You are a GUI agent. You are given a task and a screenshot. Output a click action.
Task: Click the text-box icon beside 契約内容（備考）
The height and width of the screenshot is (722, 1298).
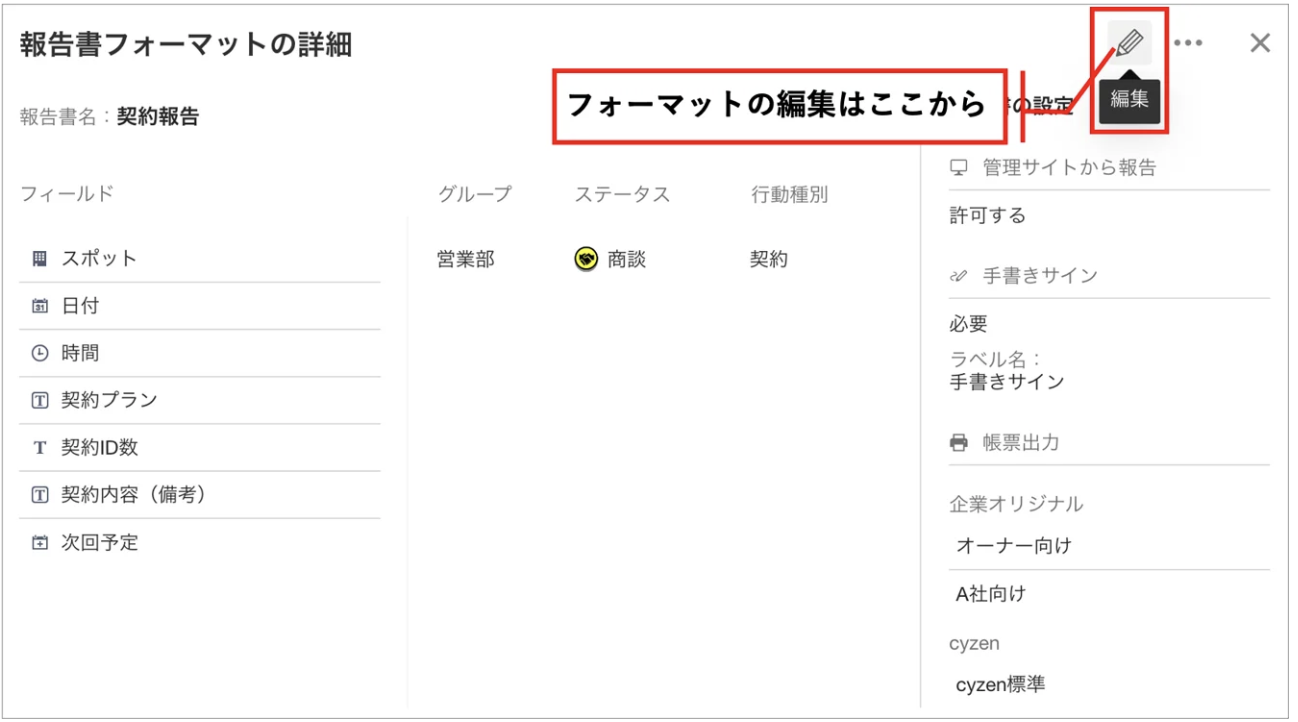pos(40,494)
